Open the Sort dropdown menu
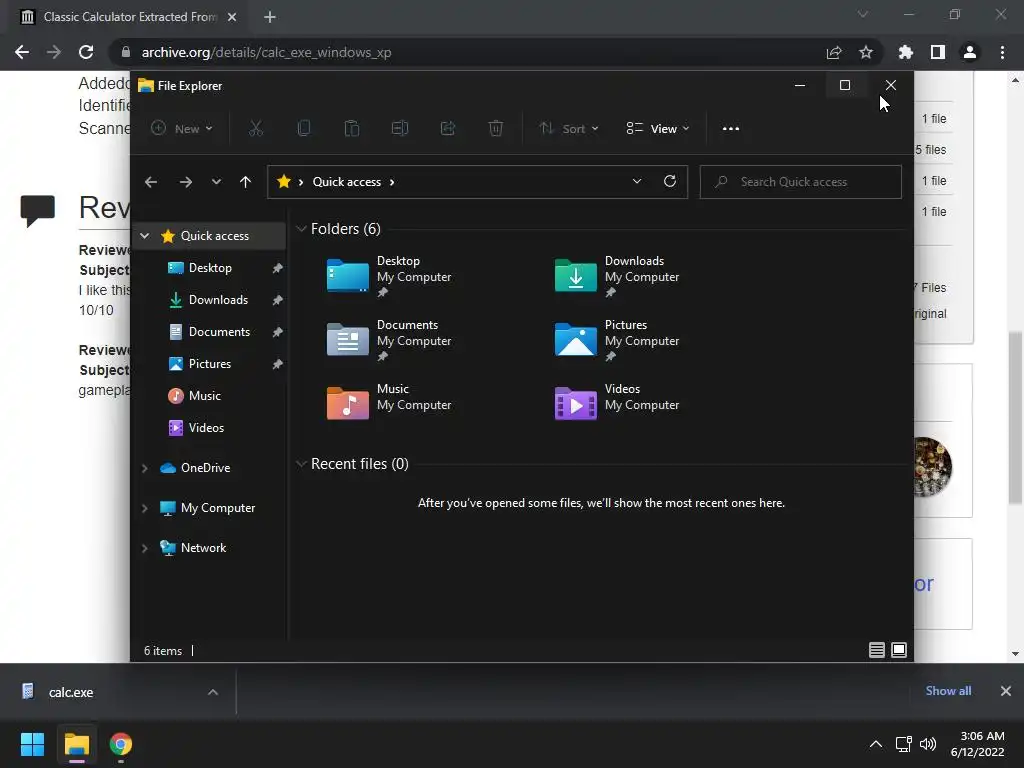Viewport: 1024px width, 768px height. point(569,129)
